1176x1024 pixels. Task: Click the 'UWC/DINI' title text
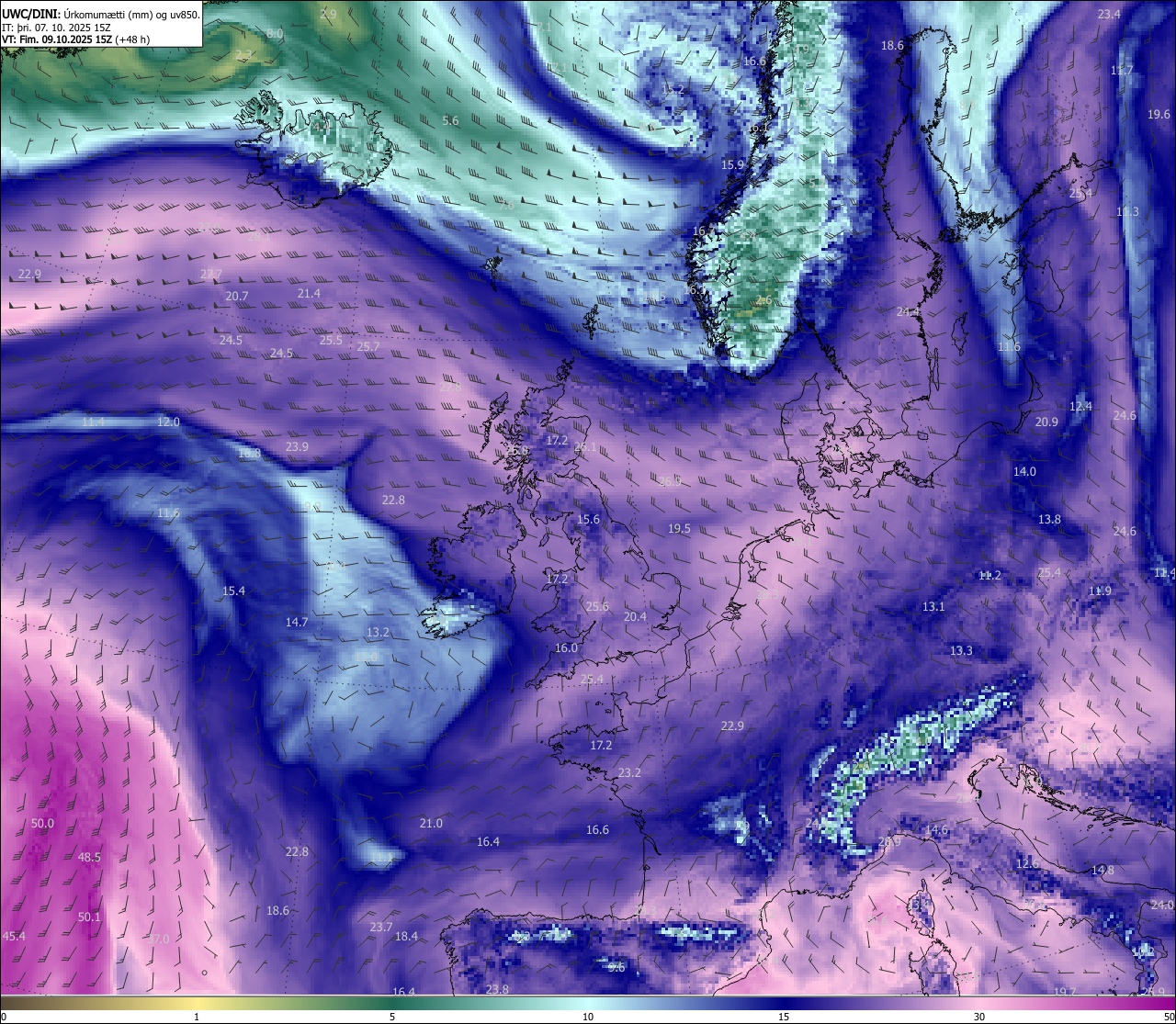(31, 14)
